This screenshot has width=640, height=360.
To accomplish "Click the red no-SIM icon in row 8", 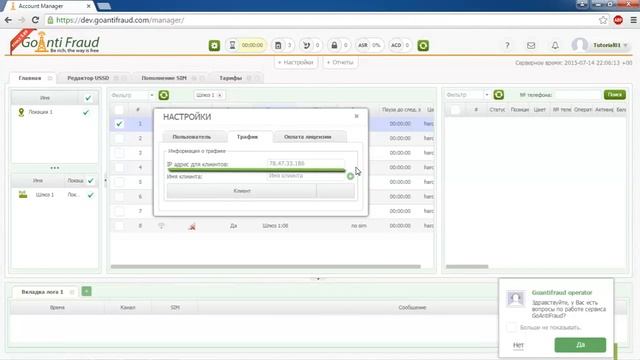I will click(192, 226).
